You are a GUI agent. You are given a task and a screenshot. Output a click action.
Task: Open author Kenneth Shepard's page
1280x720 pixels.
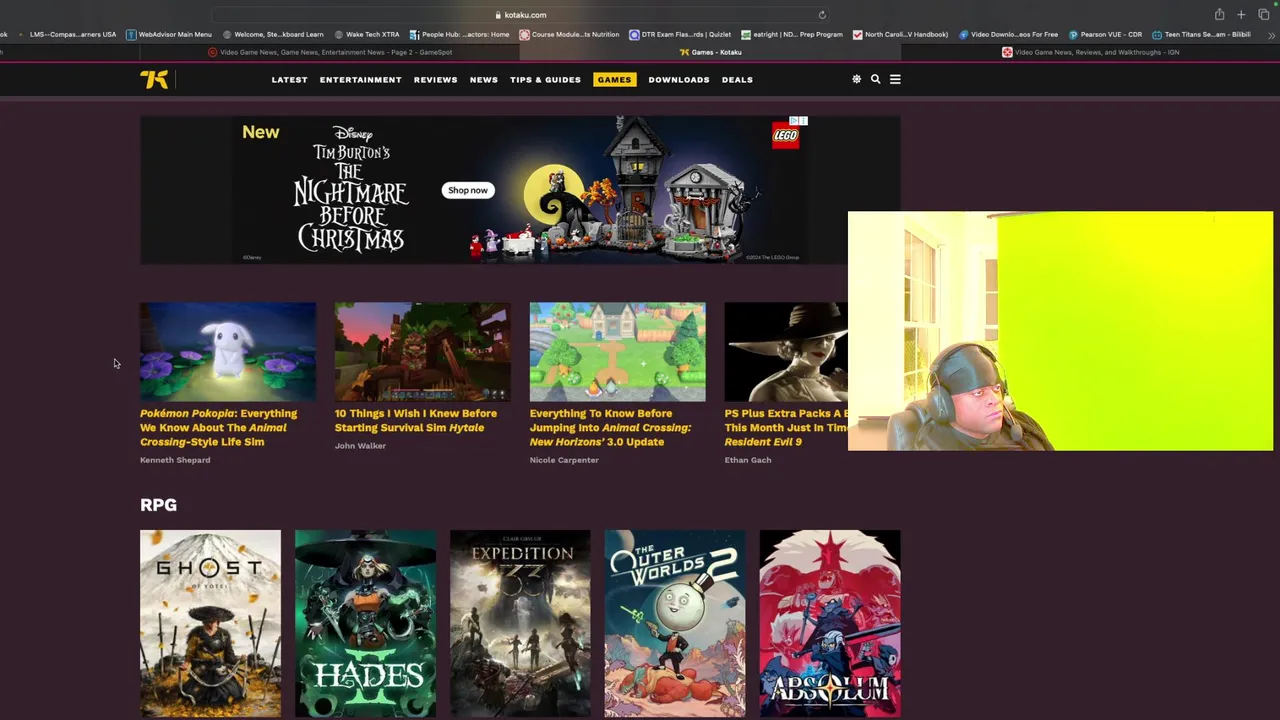(175, 460)
